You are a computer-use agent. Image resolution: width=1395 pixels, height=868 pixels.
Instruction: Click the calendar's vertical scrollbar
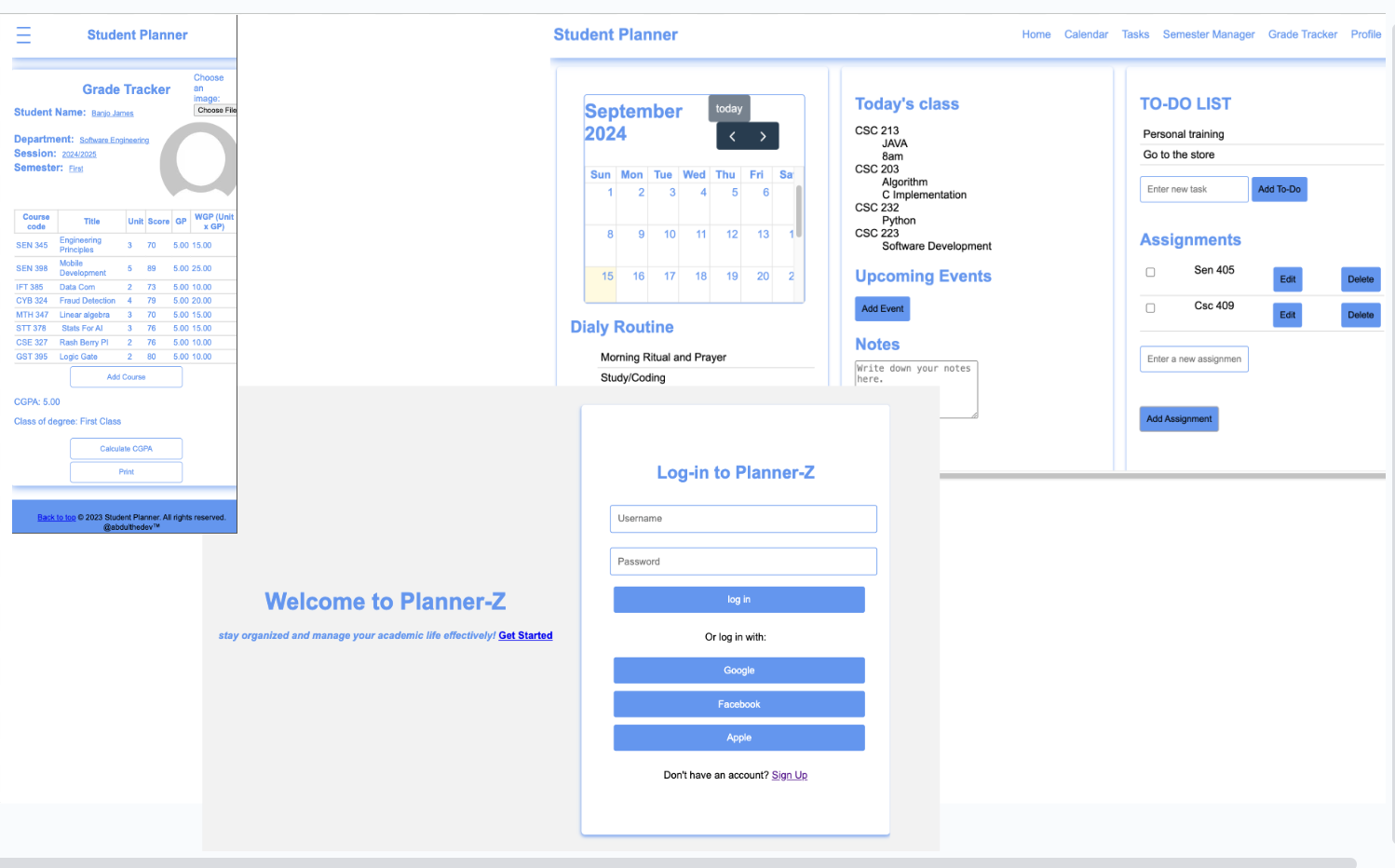point(799,210)
